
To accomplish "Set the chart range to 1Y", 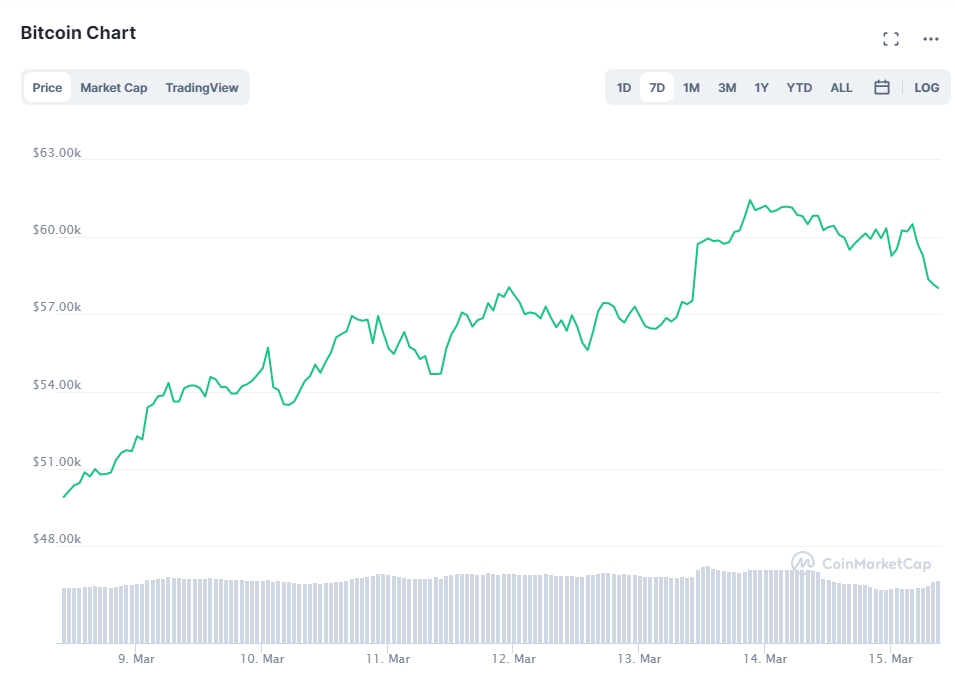I will 761,87.
